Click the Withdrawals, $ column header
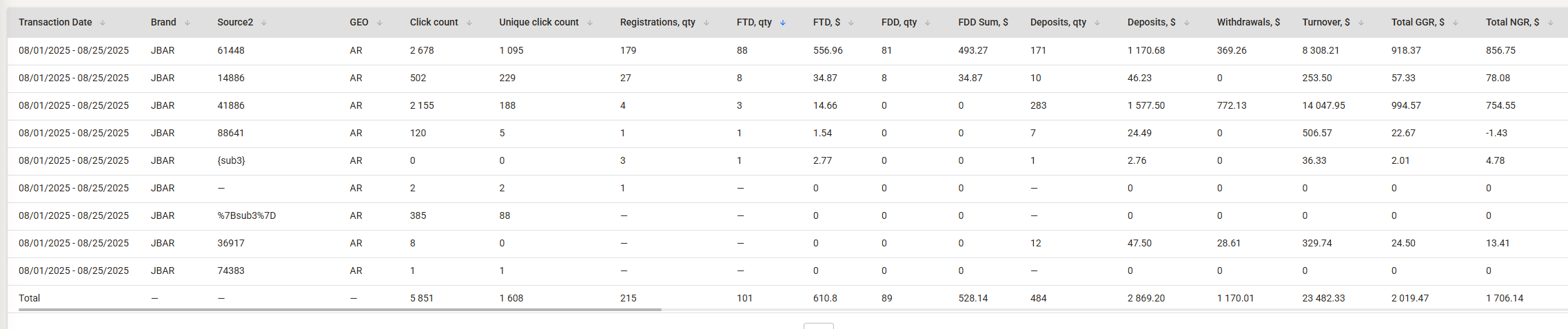 point(1248,22)
